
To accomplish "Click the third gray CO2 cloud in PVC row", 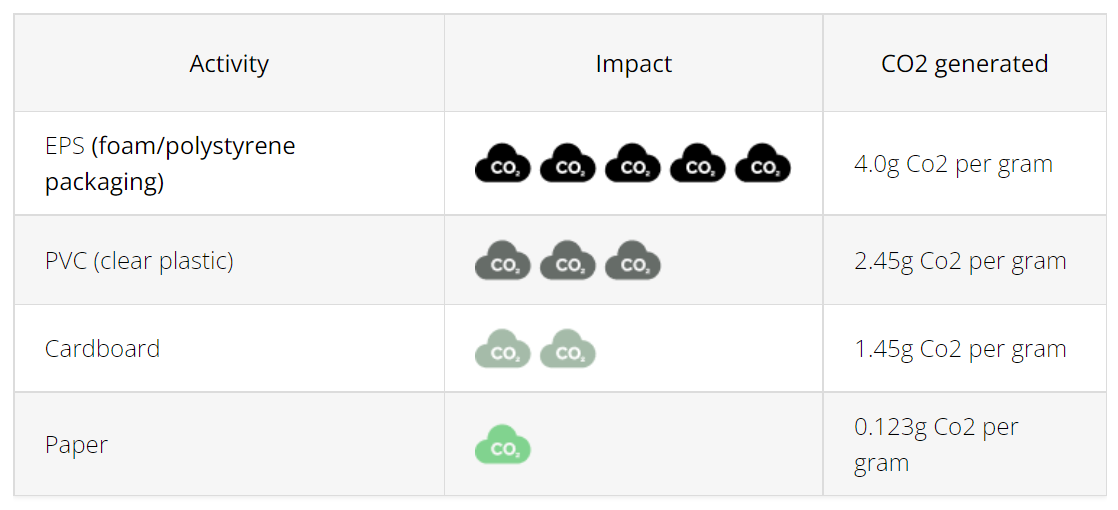I will coord(632,260).
